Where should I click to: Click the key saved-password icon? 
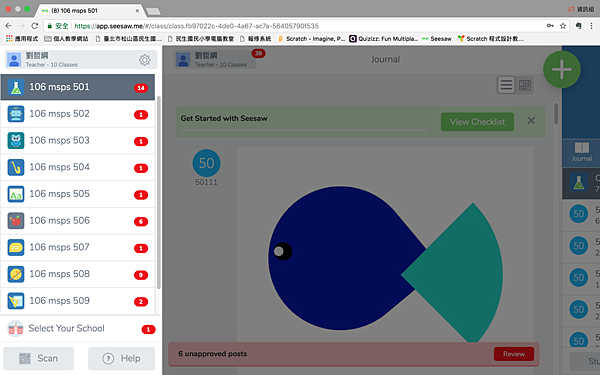coord(550,26)
